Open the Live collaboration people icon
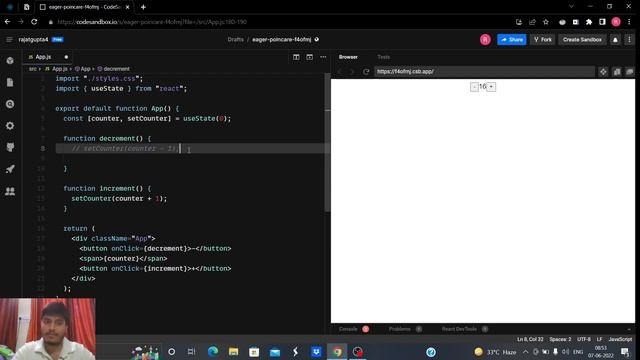The image size is (640, 360). pos(10,191)
